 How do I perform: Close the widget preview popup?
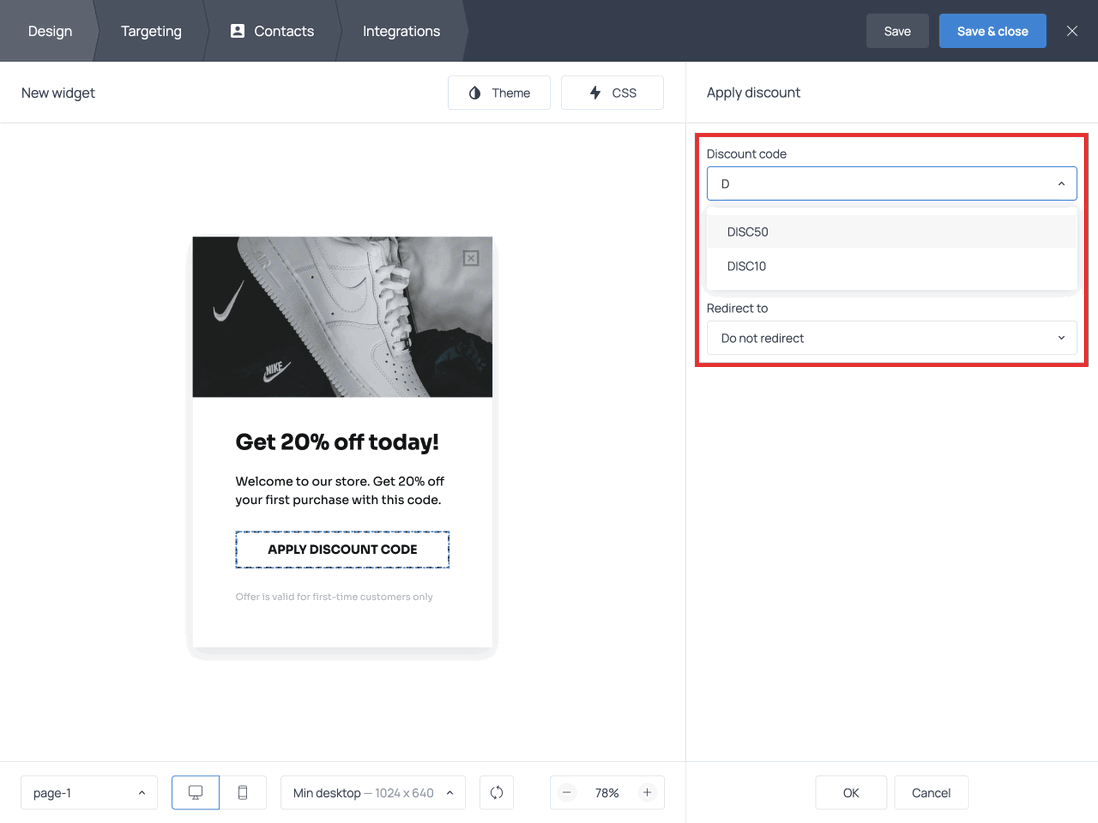470,258
